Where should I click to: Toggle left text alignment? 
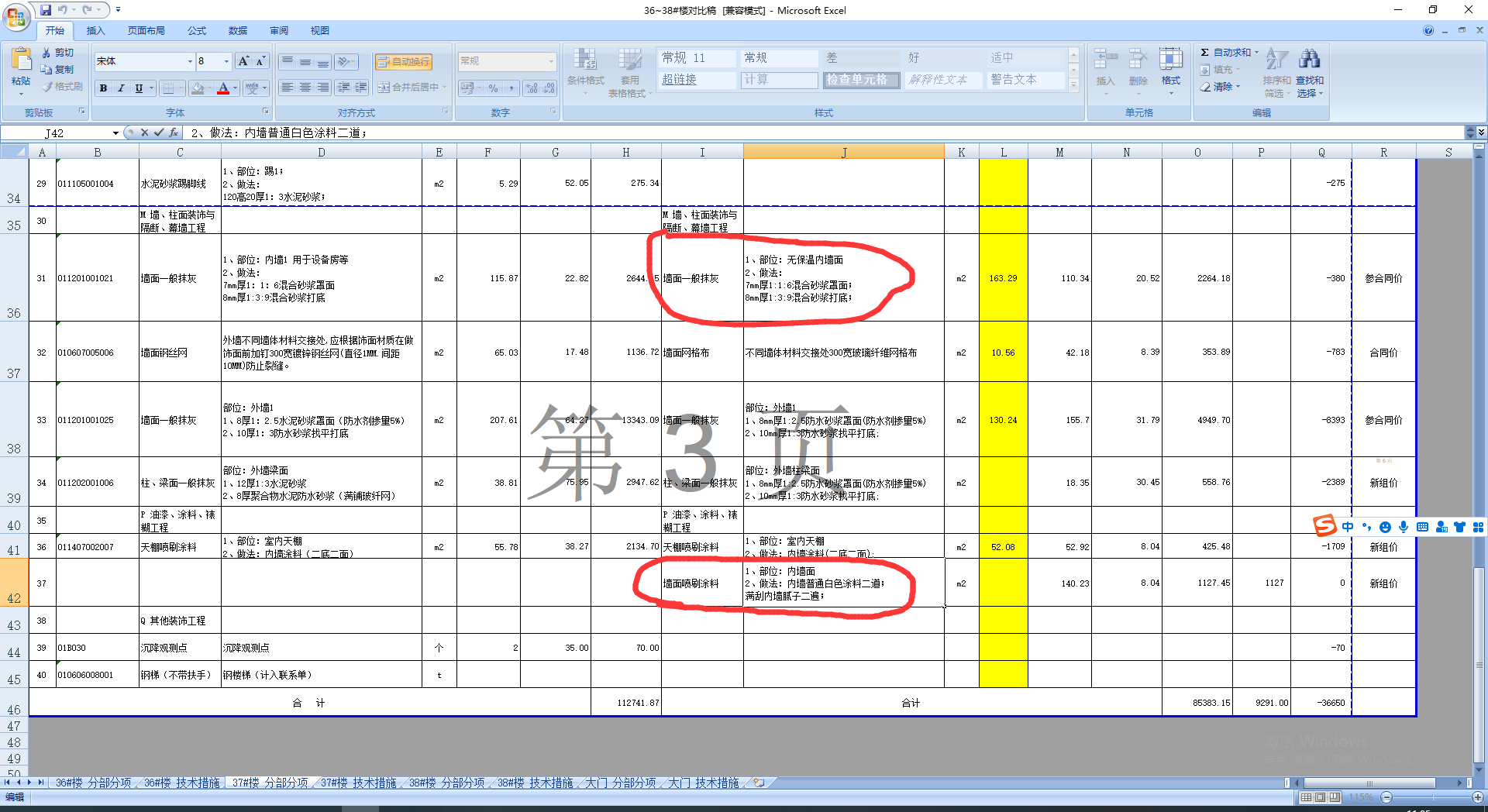coord(288,88)
